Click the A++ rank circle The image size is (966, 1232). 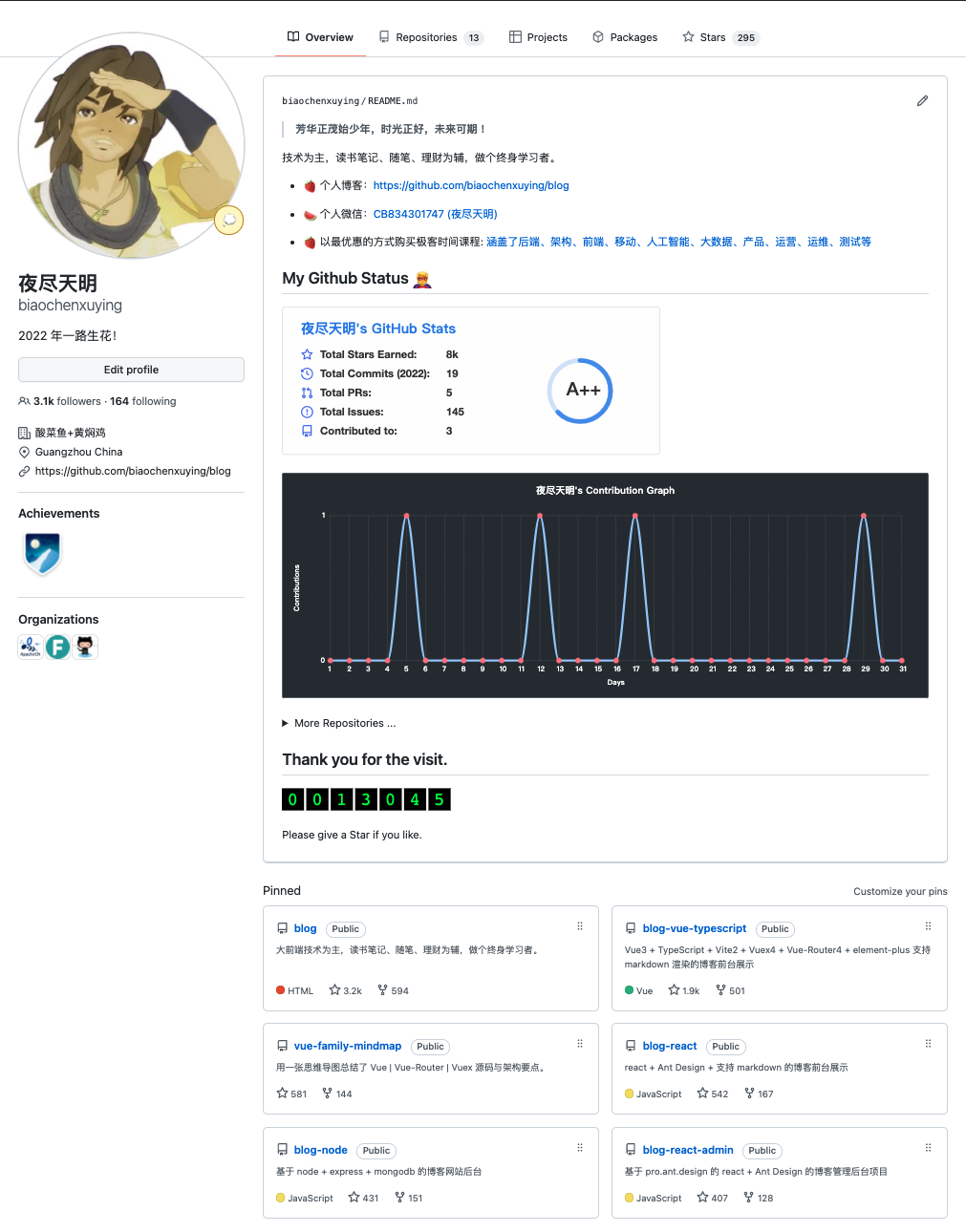pyautogui.click(x=580, y=391)
